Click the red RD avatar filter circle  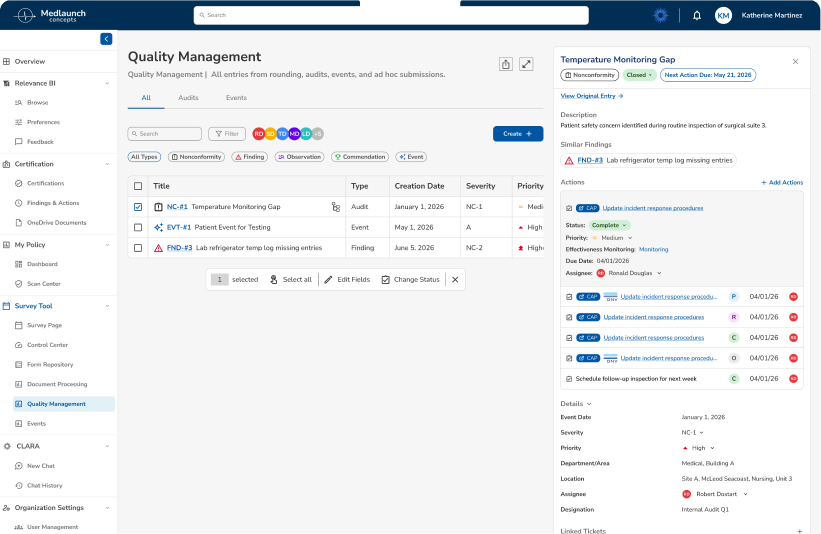(x=259, y=134)
